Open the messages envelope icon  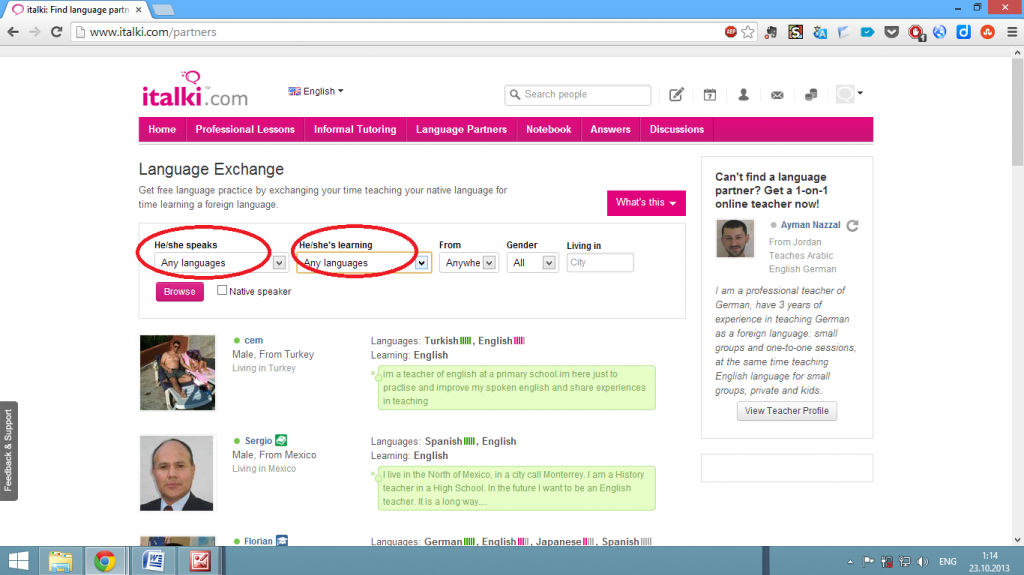click(777, 95)
